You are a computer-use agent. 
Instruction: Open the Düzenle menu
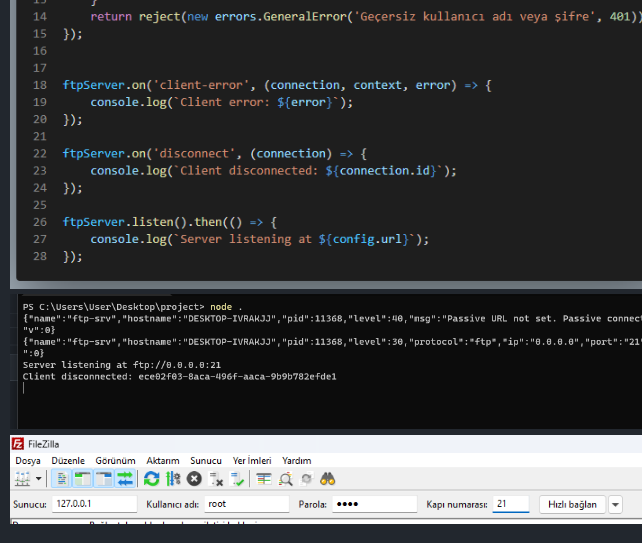point(68,461)
